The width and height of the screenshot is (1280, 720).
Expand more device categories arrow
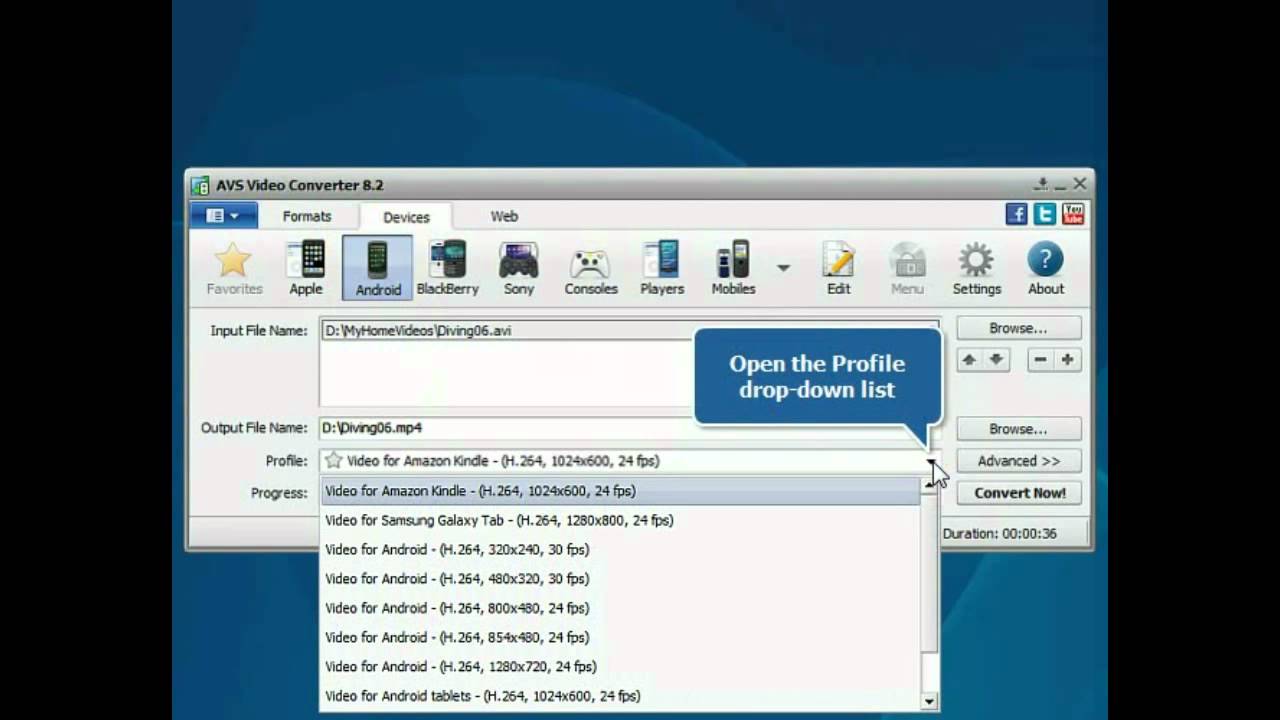783,267
